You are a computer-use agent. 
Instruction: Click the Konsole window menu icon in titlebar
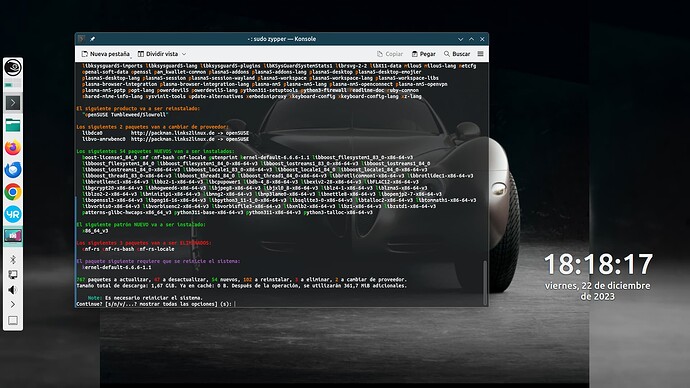(81, 39)
